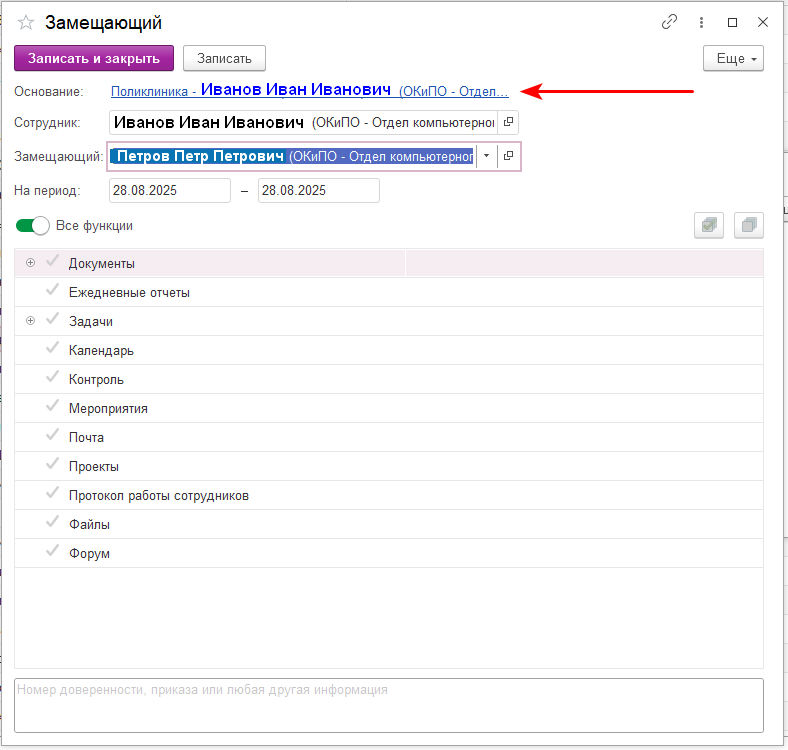
Task: Click the Записать button
Action: tap(224, 59)
